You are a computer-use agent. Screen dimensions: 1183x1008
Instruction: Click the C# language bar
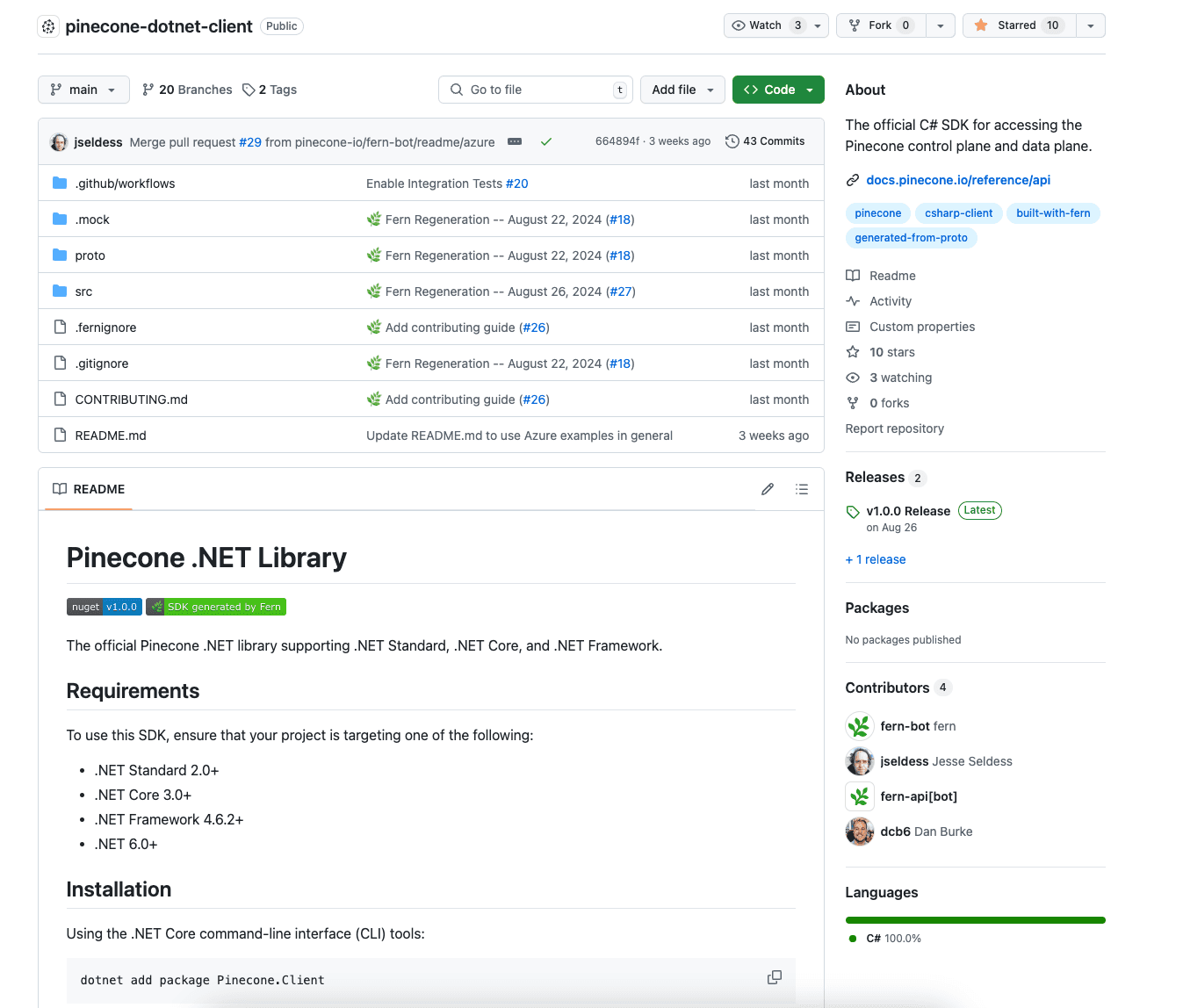point(976,920)
